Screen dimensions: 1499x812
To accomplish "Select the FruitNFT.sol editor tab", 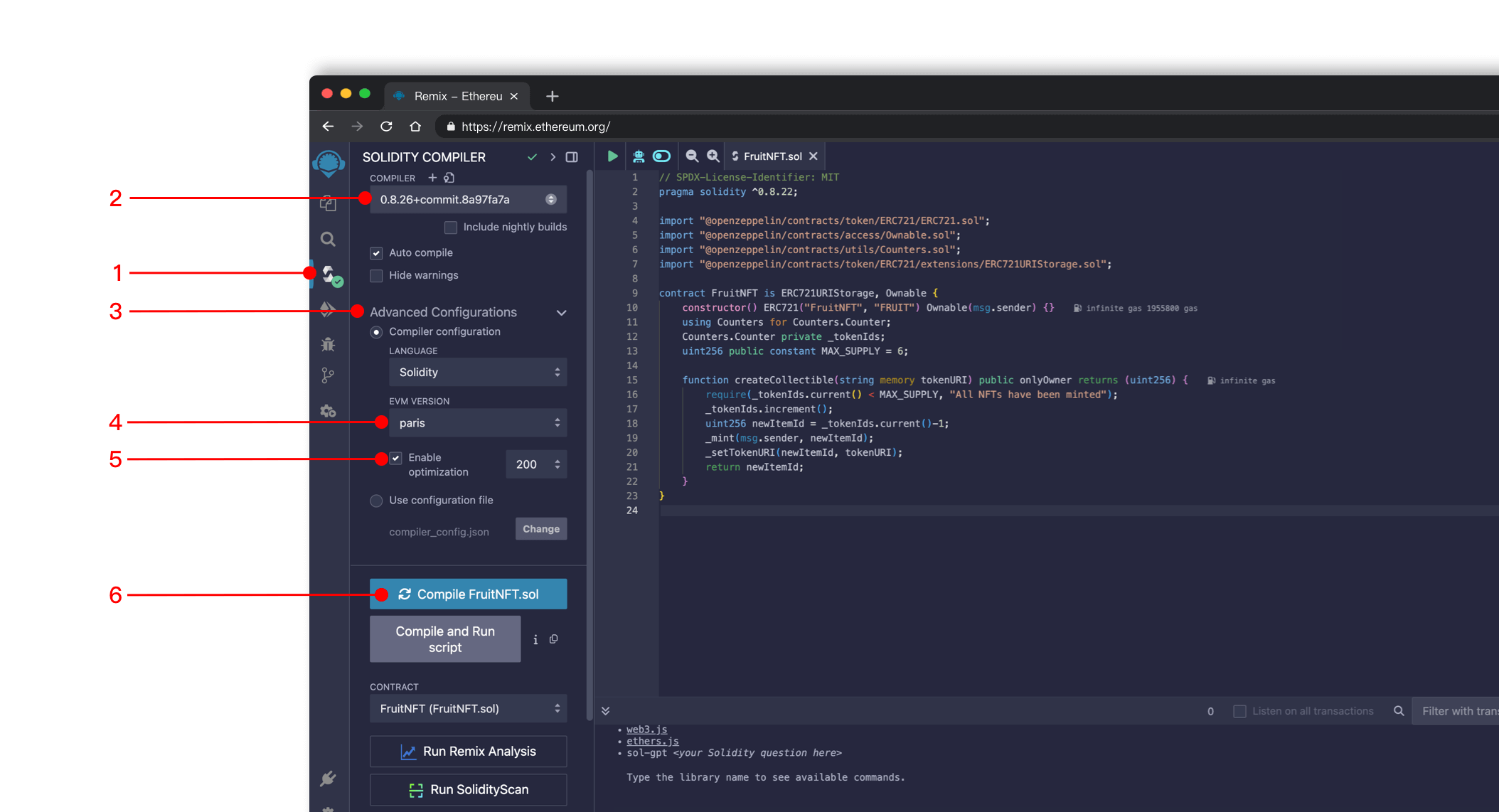I will pyautogui.click(x=772, y=156).
